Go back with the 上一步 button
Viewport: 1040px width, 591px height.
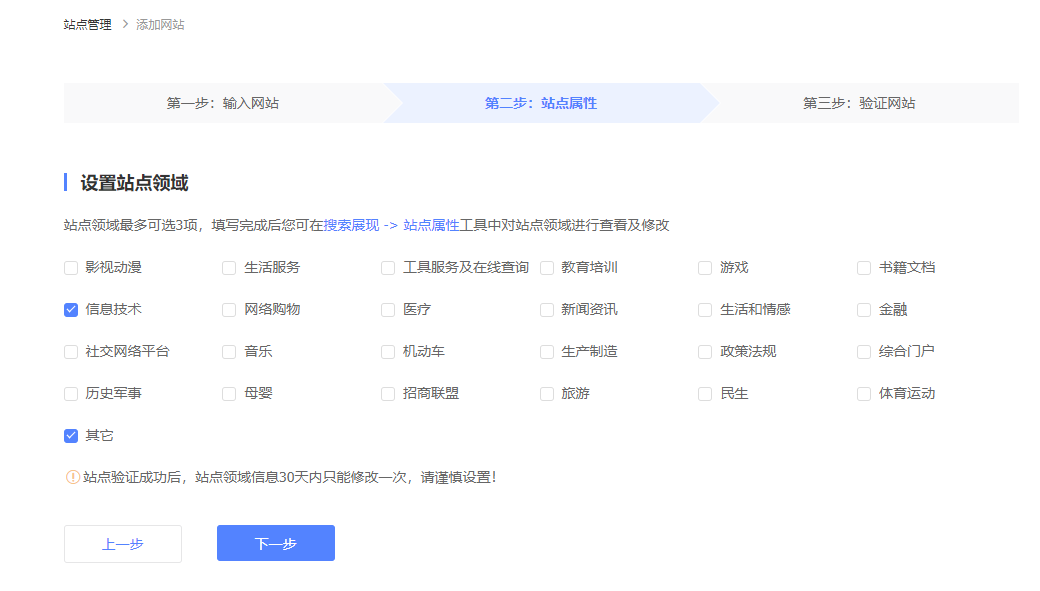tap(123, 544)
